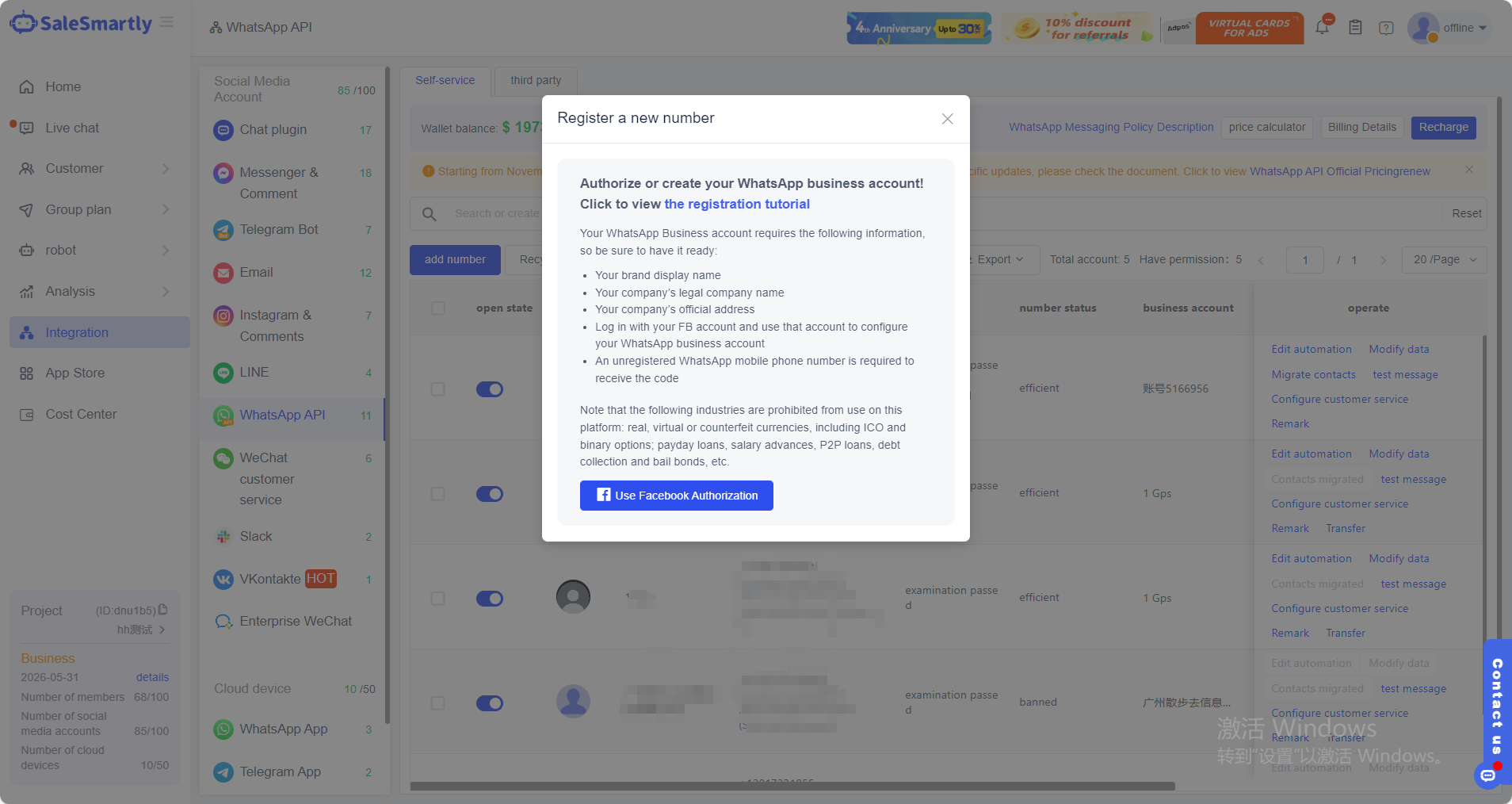Open the help question mark icon

pyautogui.click(x=1386, y=28)
